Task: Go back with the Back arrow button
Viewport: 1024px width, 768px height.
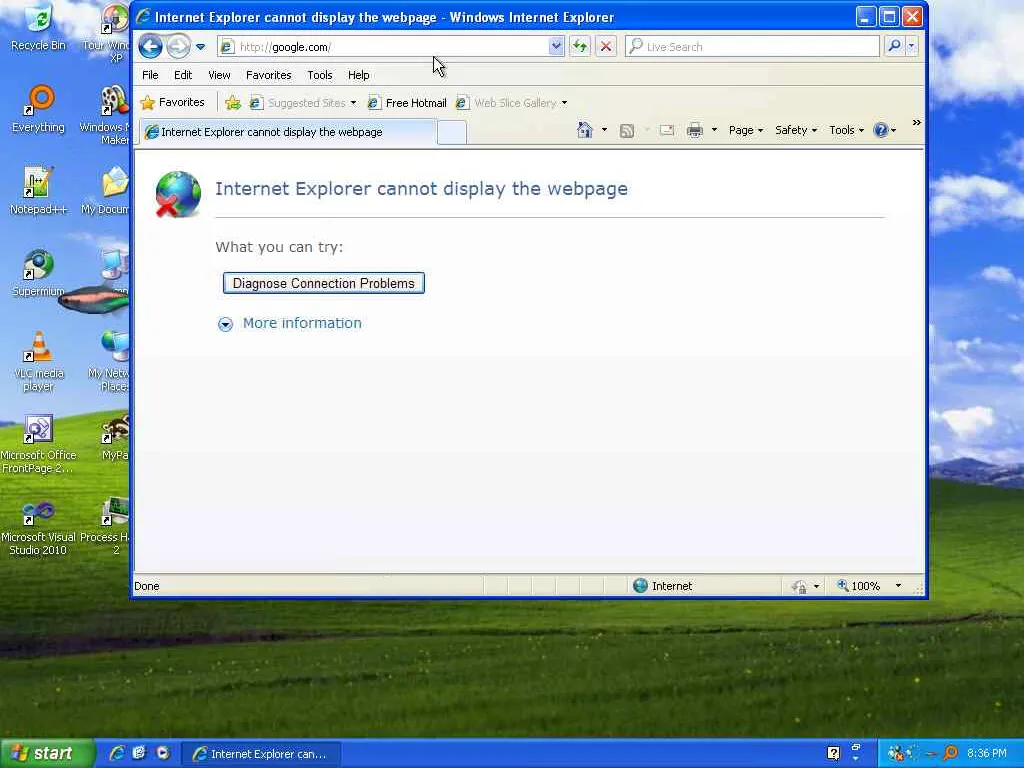Action: [x=150, y=46]
